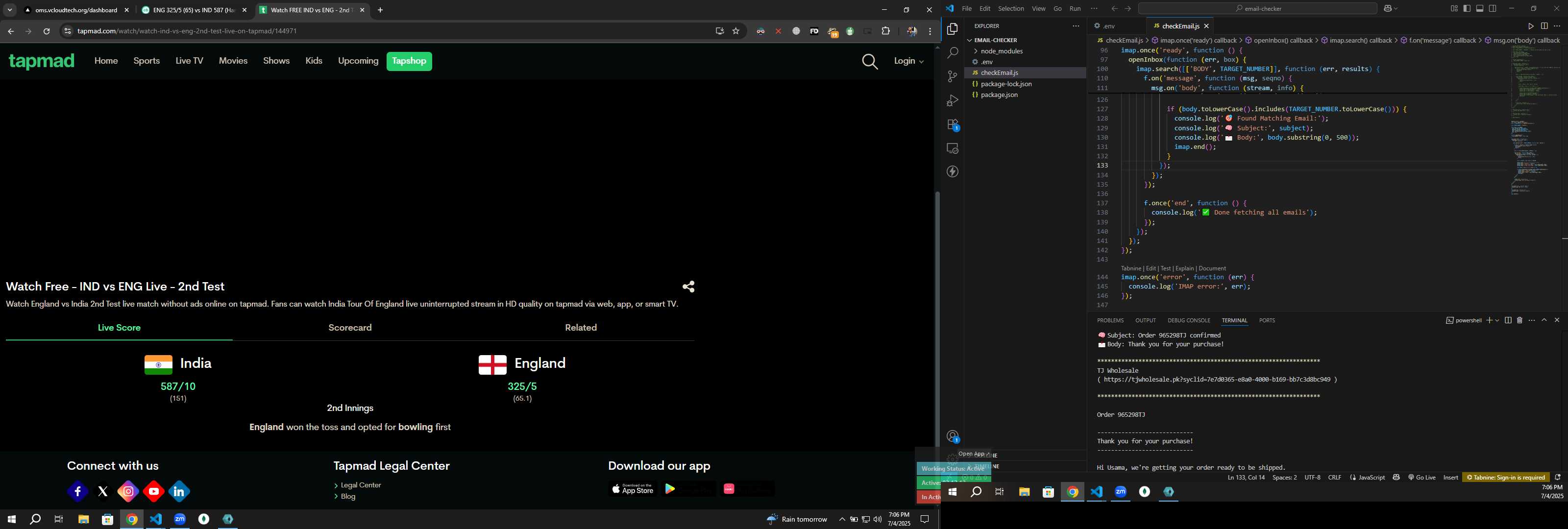Open the tapmad Legal Center link
The image size is (1568, 529).
click(x=361, y=485)
